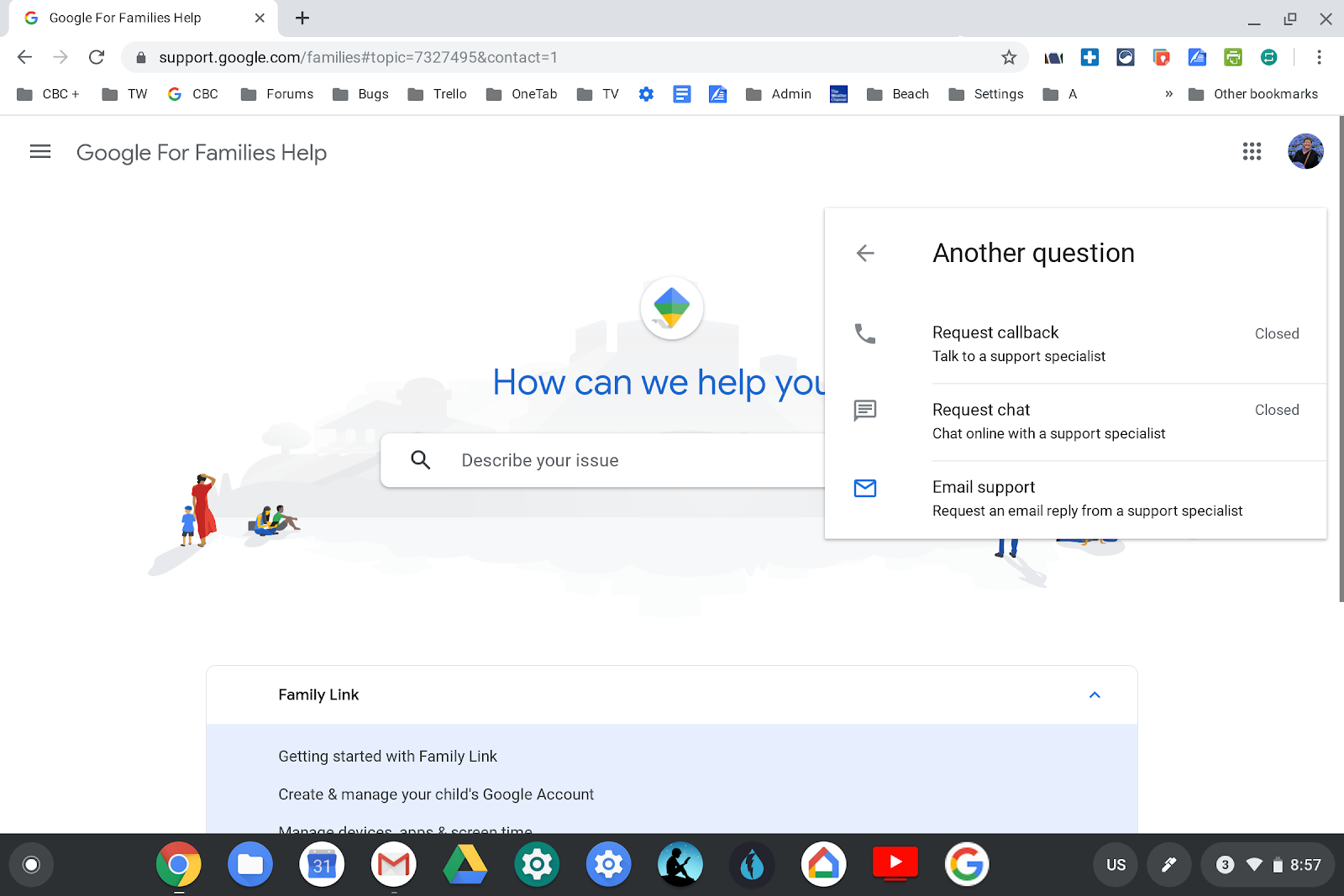Select Email support option

tap(1076, 499)
